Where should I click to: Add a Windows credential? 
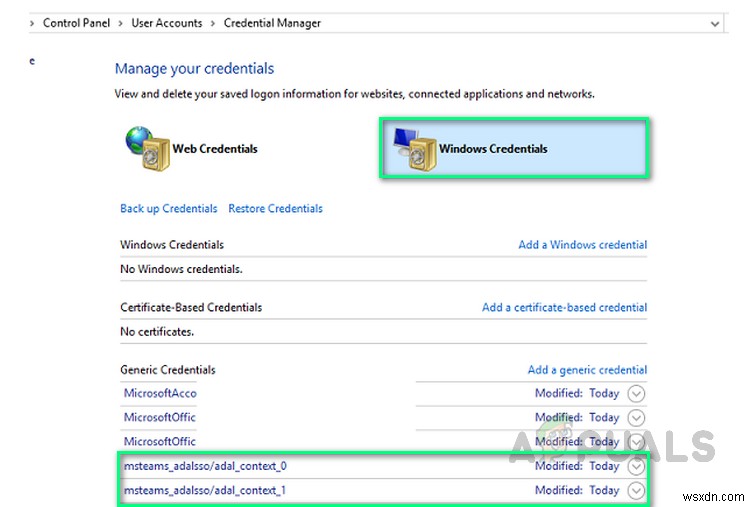tap(582, 245)
